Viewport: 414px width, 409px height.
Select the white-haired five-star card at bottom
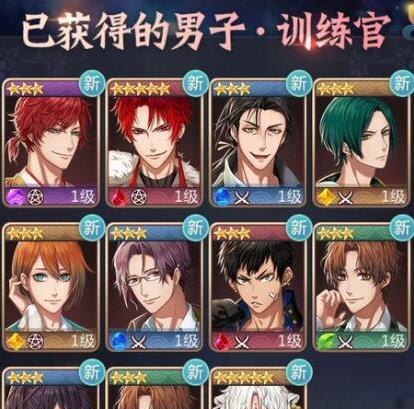click(258, 388)
